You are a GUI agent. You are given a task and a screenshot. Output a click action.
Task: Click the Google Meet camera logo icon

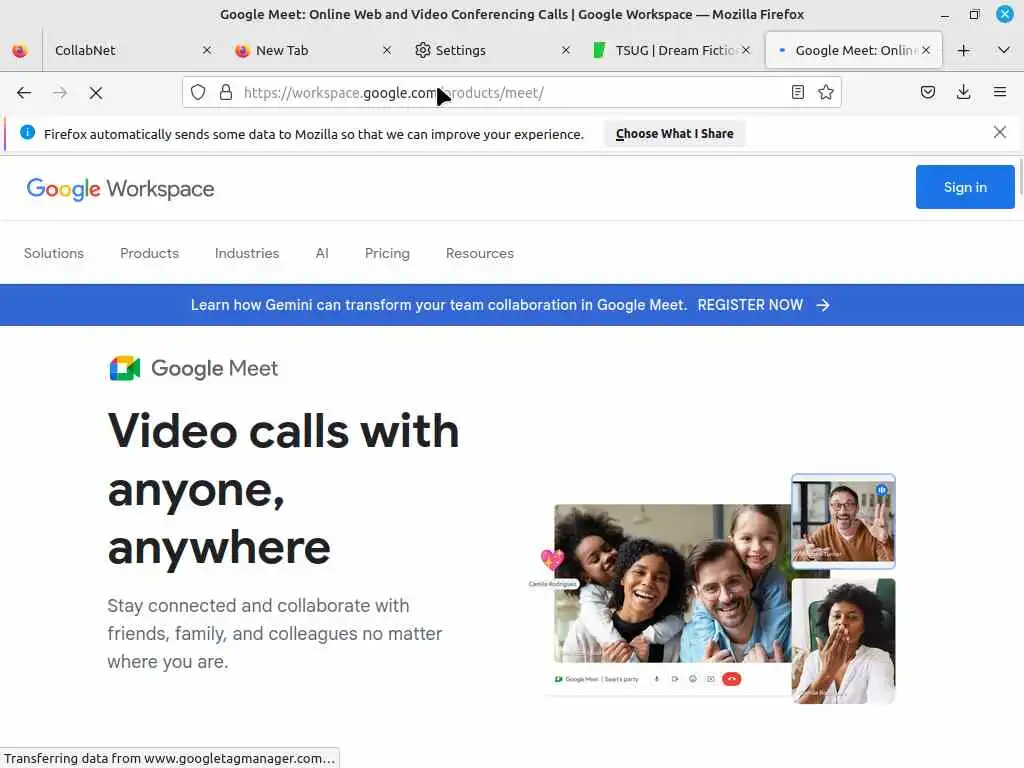pyautogui.click(x=125, y=368)
